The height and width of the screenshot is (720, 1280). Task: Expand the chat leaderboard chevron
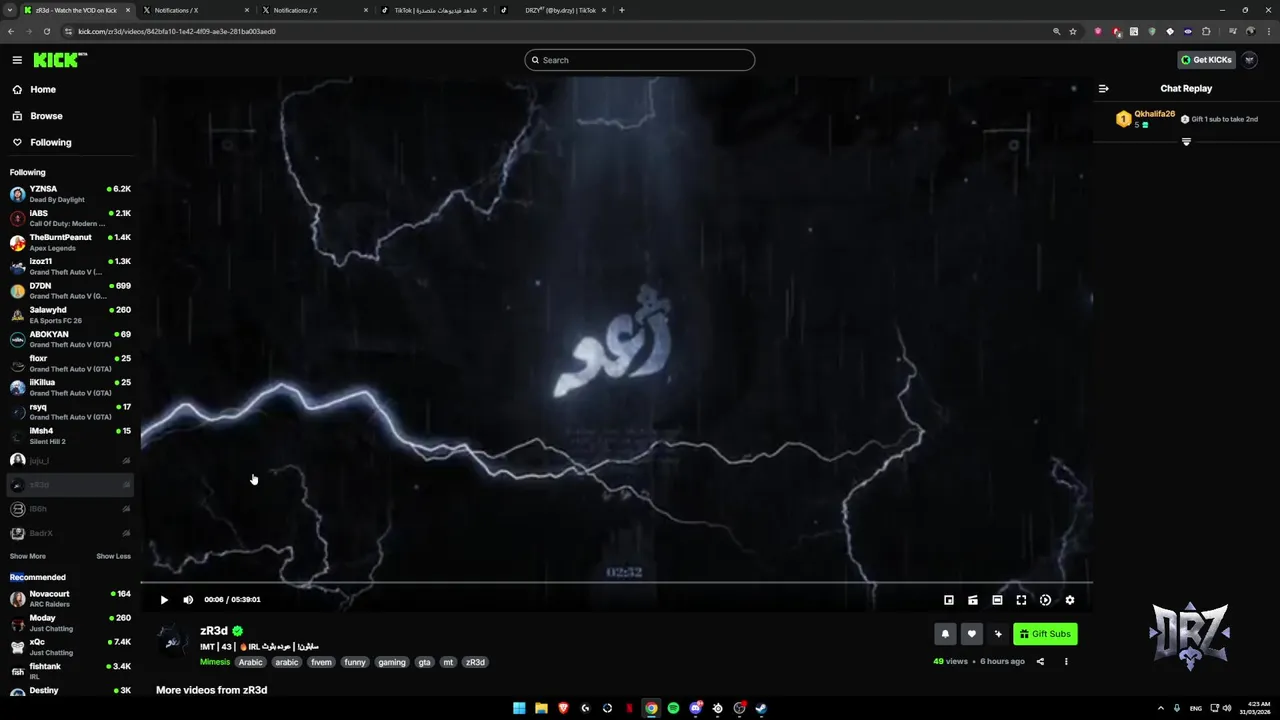tap(1186, 142)
